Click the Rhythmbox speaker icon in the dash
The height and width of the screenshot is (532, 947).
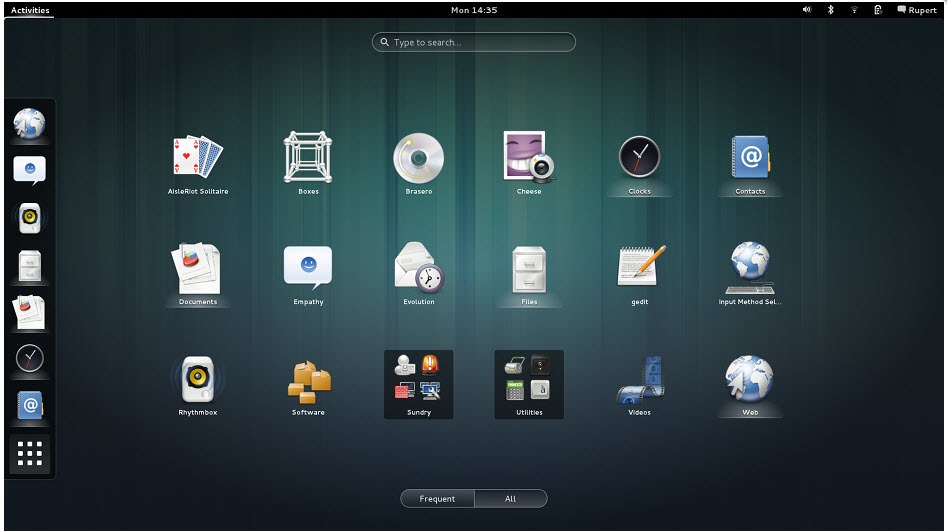tap(30, 217)
